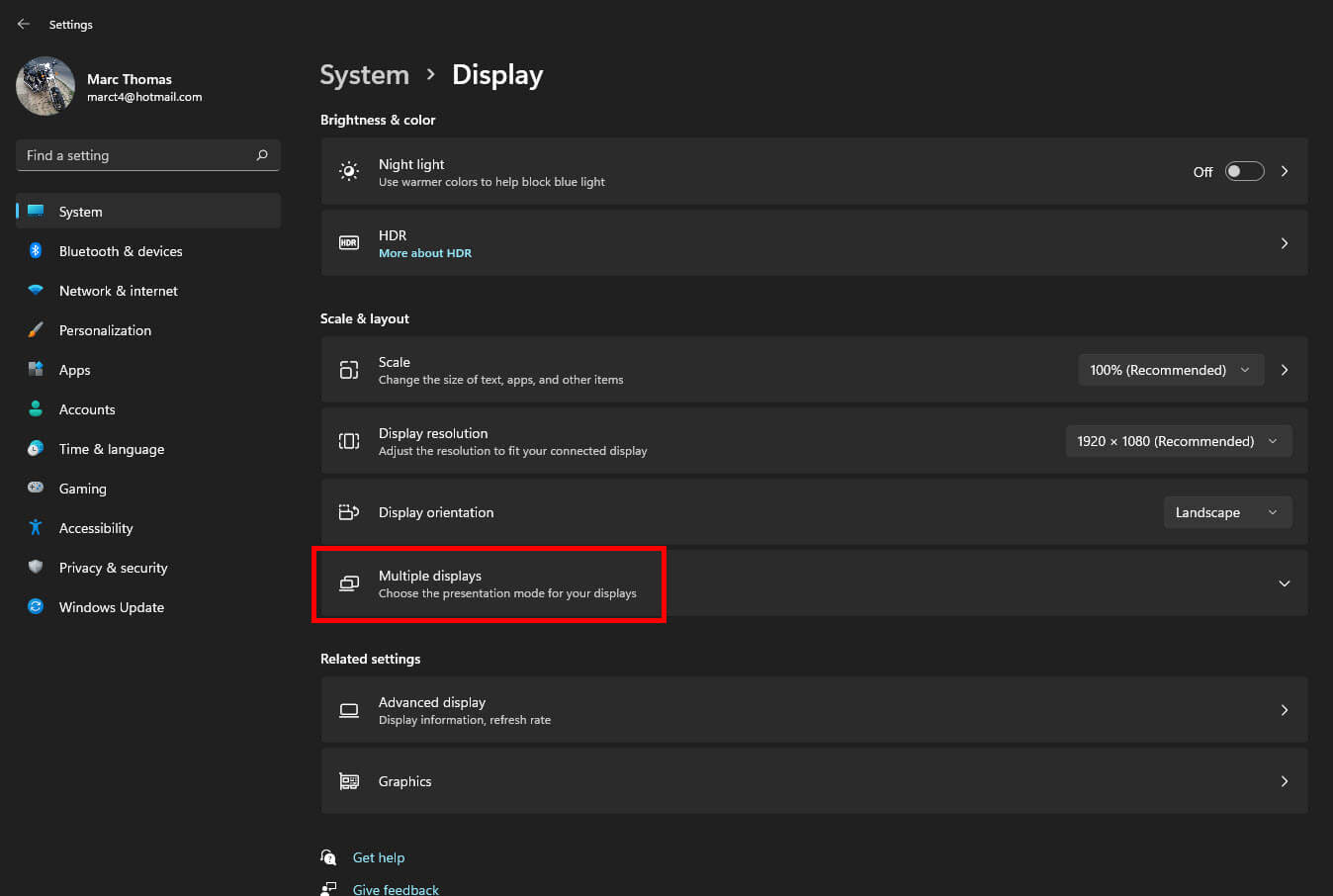Viewport: 1333px width, 896px height.
Task: Click the Privacy & security shield icon
Action: point(36,568)
